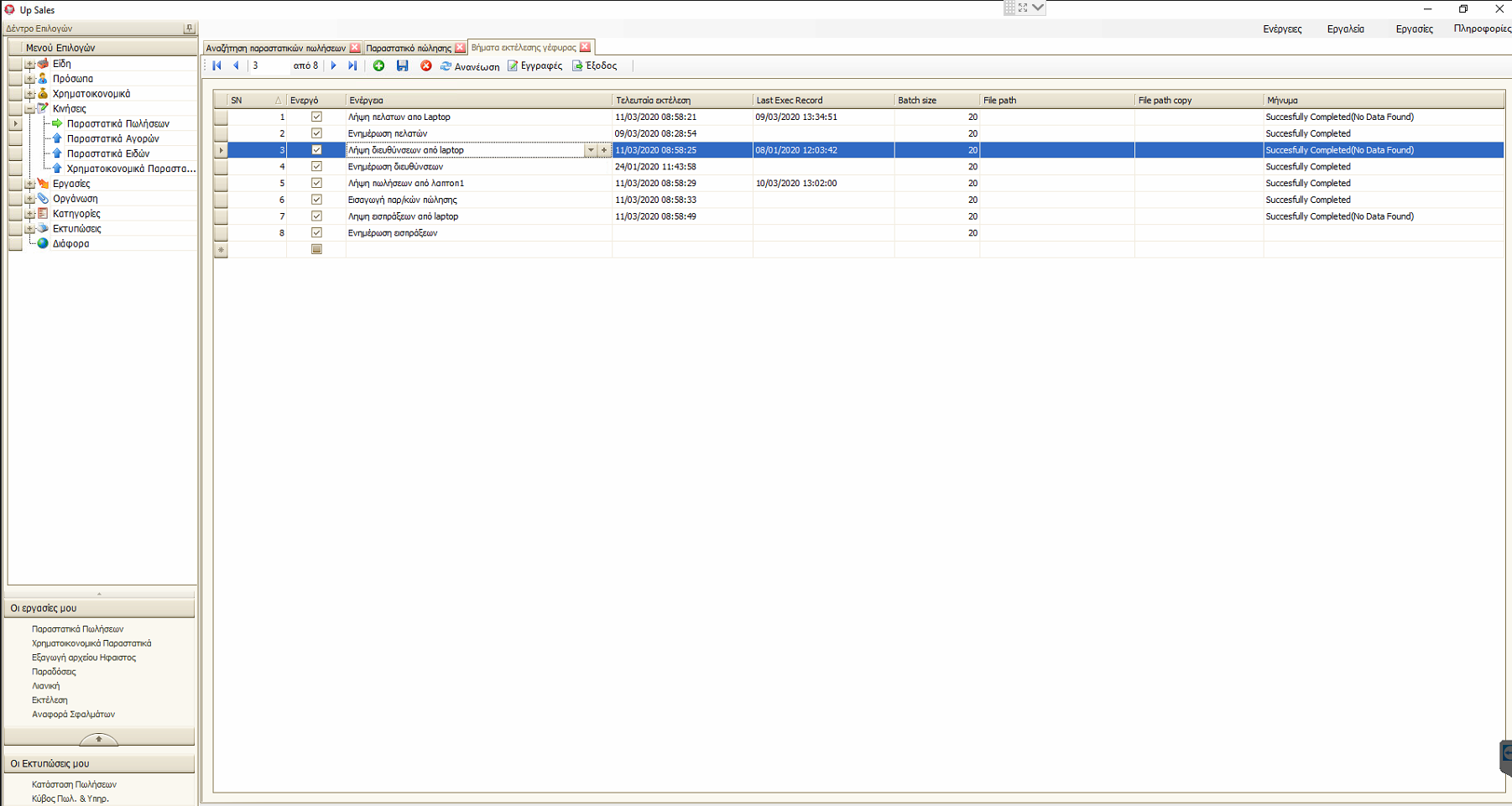
Task: Pin the Δέντρο Επιλογών panel
Action: (189, 29)
